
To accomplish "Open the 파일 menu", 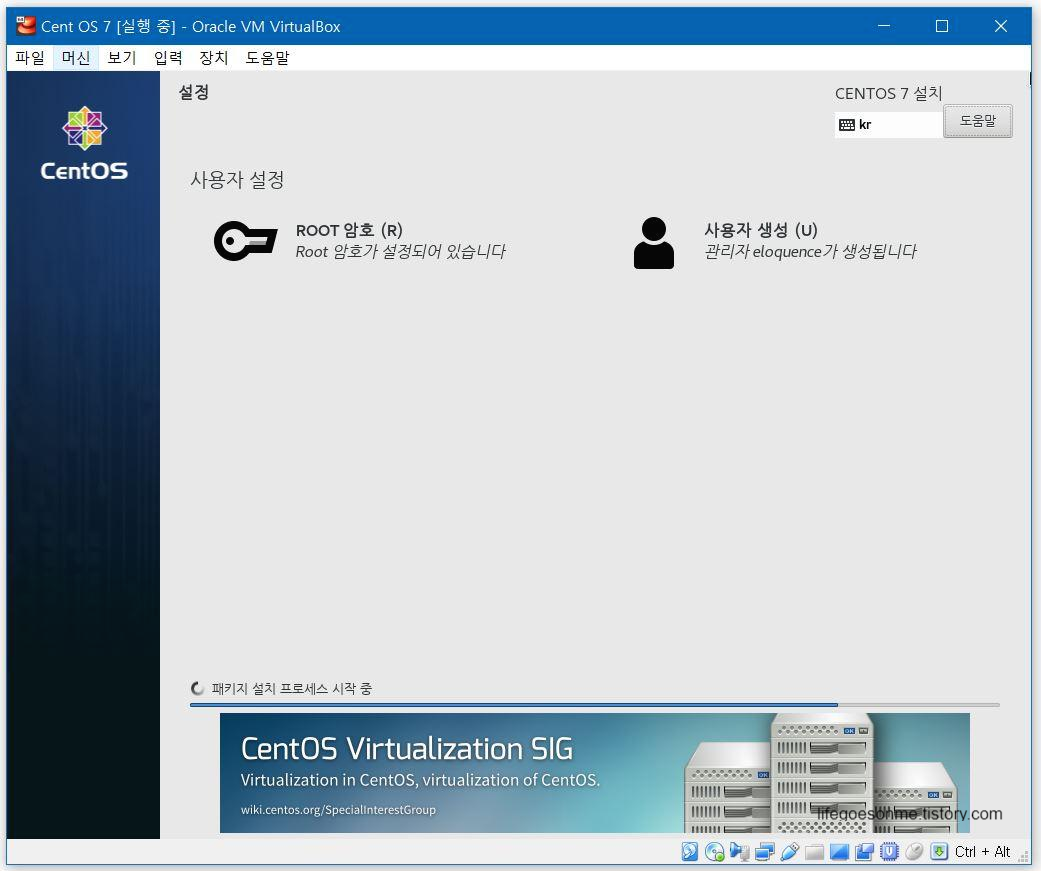I will pyautogui.click(x=30, y=58).
